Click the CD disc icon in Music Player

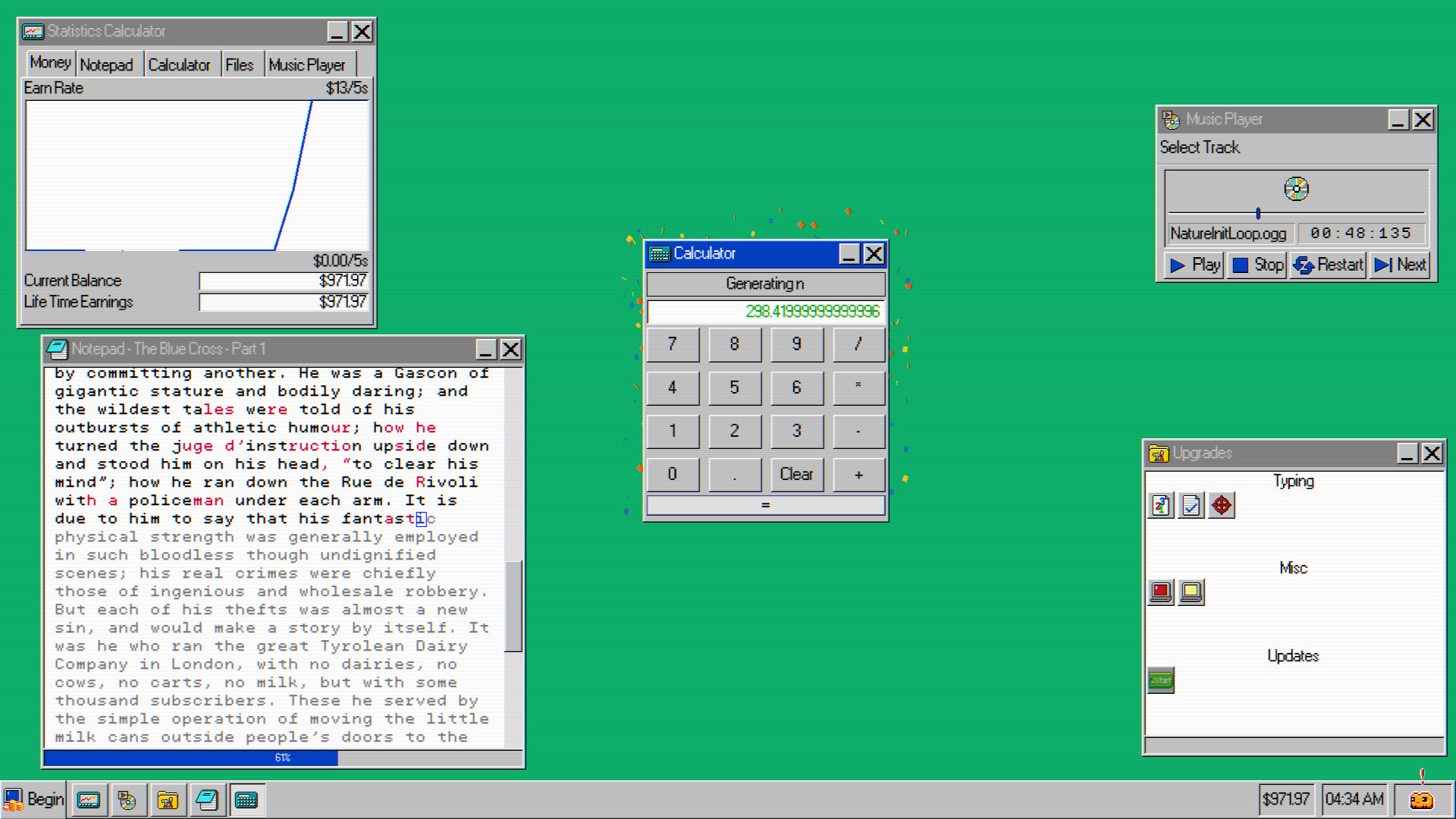click(1296, 189)
